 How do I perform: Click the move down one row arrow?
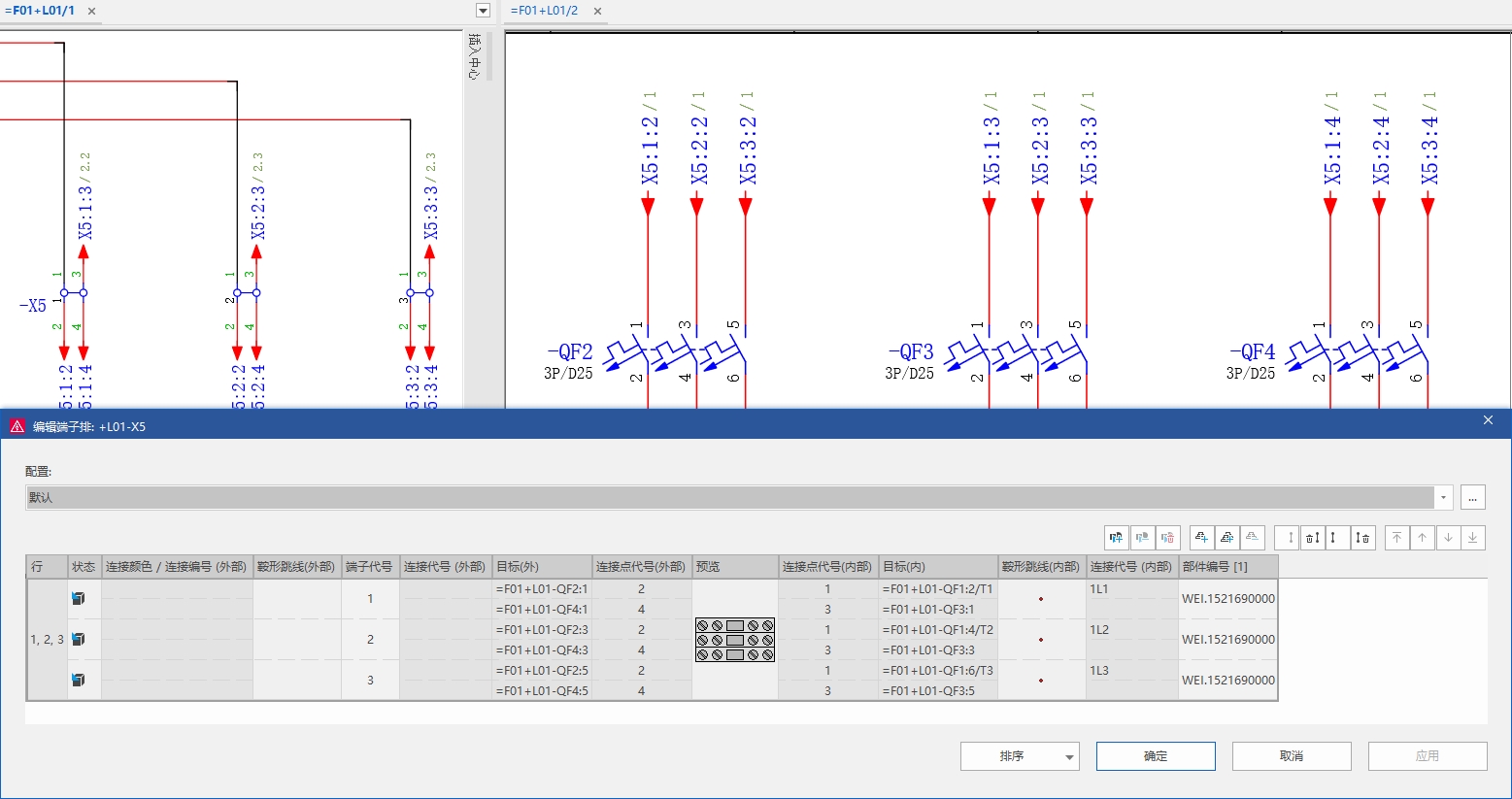[x=1448, y=538]
